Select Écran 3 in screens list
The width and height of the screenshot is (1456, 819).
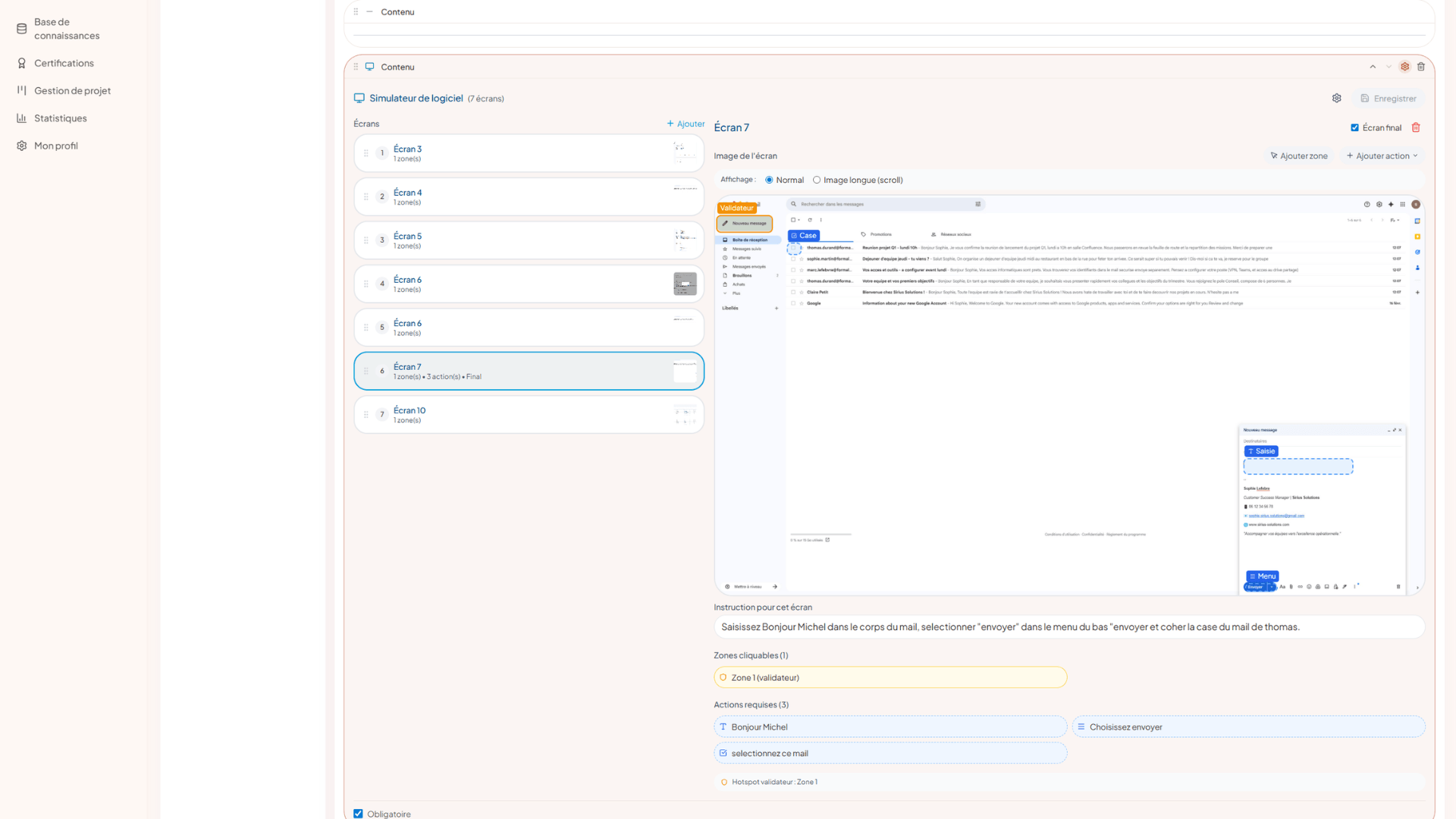[529, 153]
